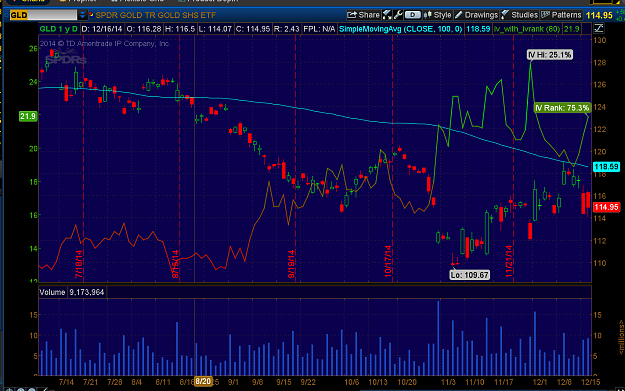
Task: Click the 10/17/14 expiration date line label
Action: [388, 261]
